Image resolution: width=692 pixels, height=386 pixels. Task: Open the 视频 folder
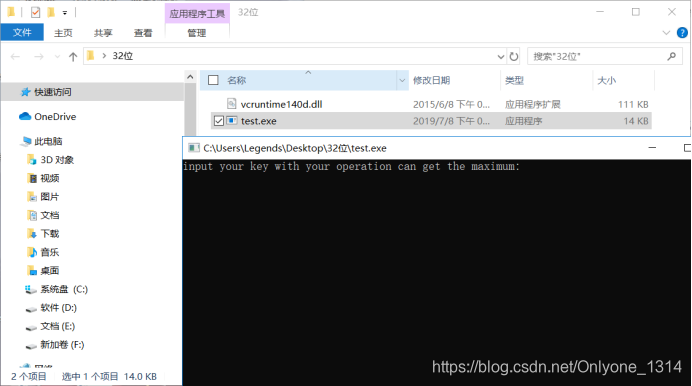[x=49, y=178]
